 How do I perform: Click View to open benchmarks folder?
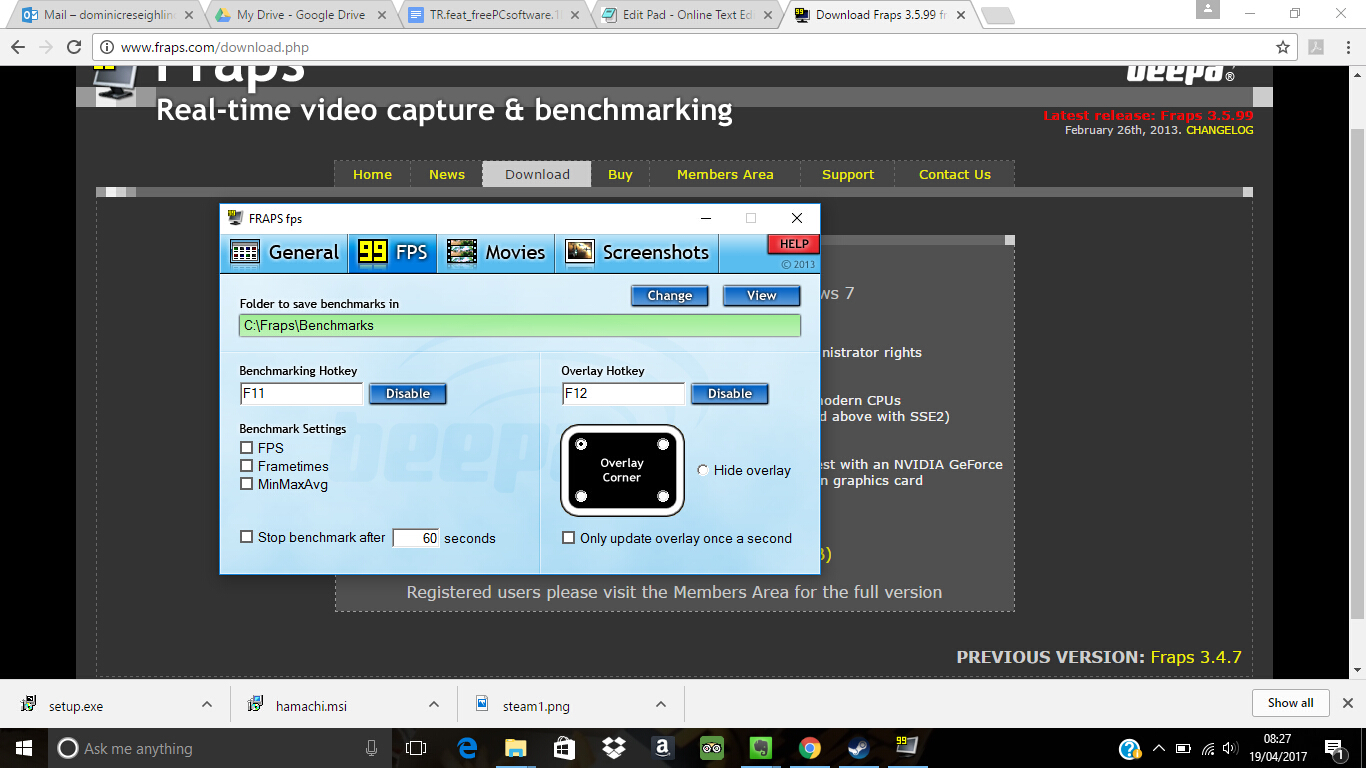(761, 296)
